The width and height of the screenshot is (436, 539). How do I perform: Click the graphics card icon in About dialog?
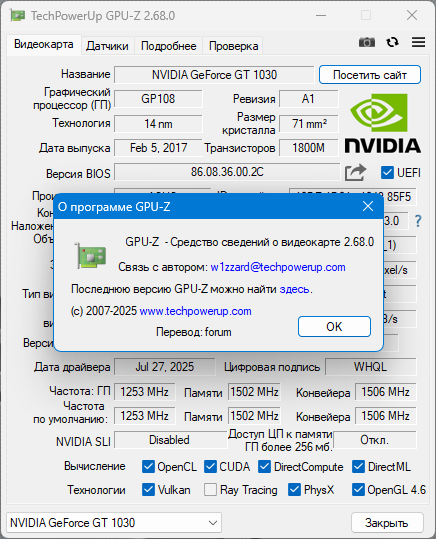click(x=90, y=255)
